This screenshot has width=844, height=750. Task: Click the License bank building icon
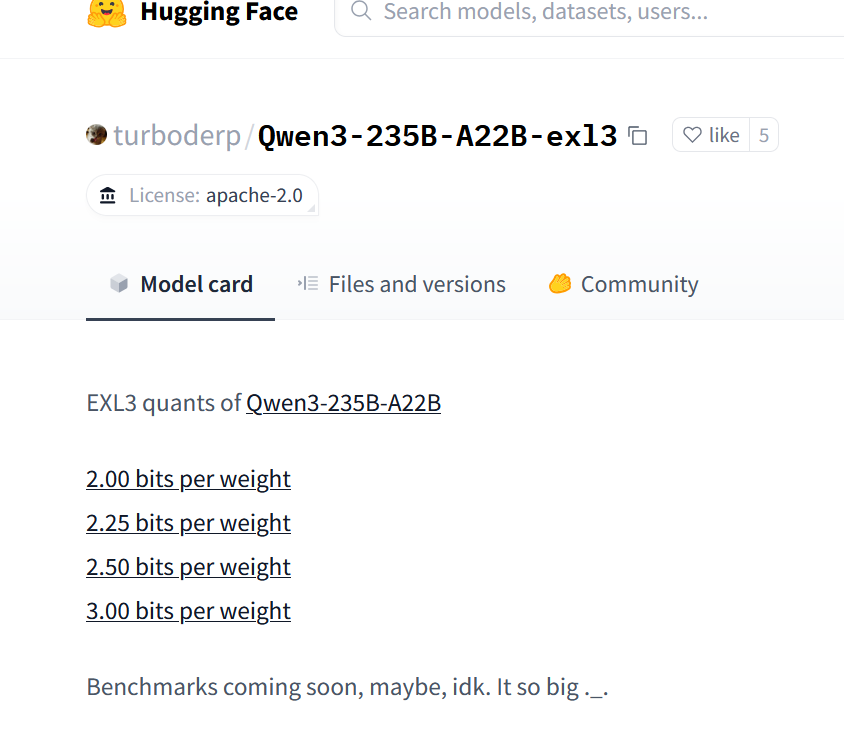pyautogui.click(x=108, y=195)
